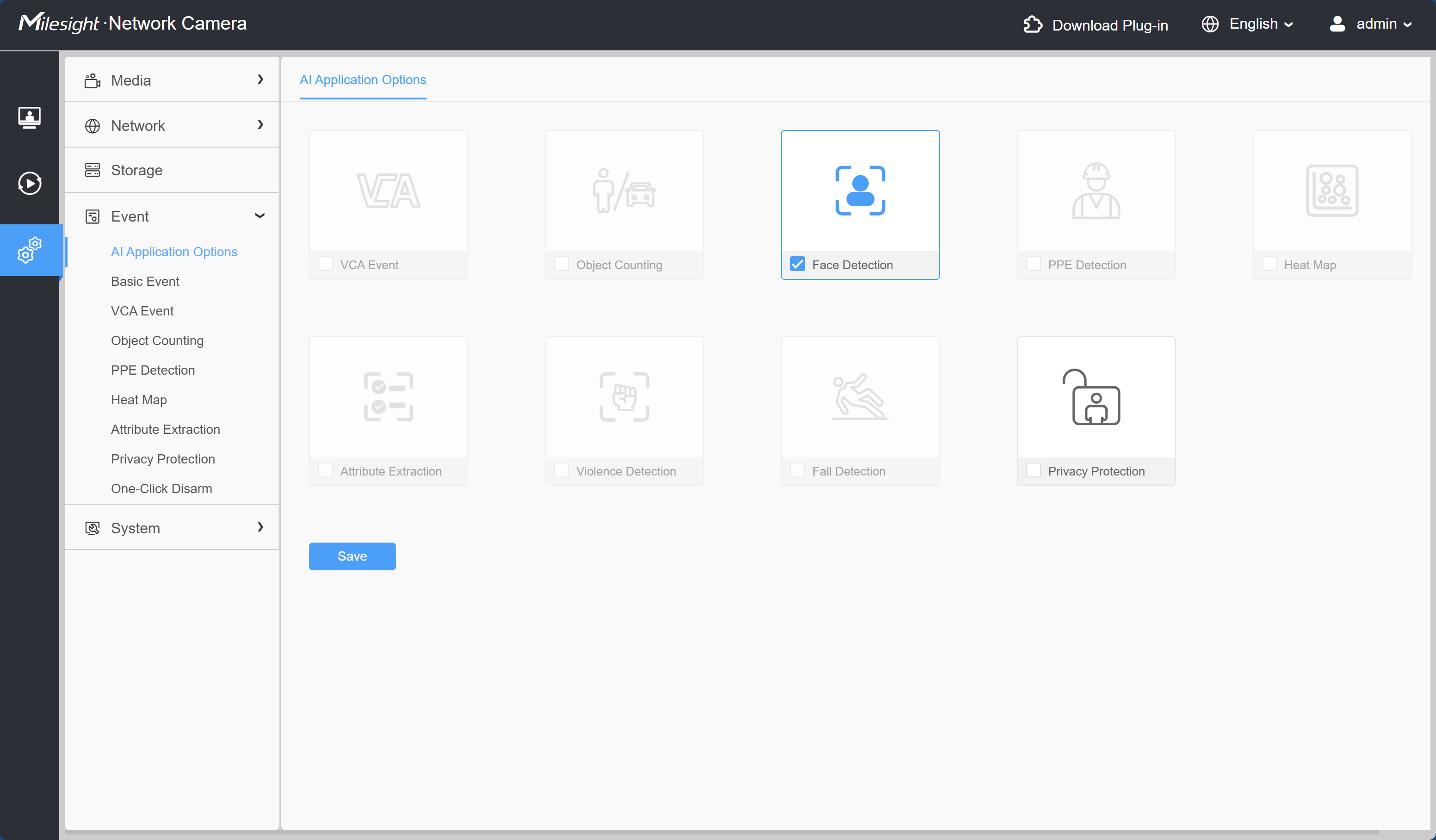1436x840 pixels.
Task: Go to Heat Map sidebar entry
Action: (x=139, y=400)
